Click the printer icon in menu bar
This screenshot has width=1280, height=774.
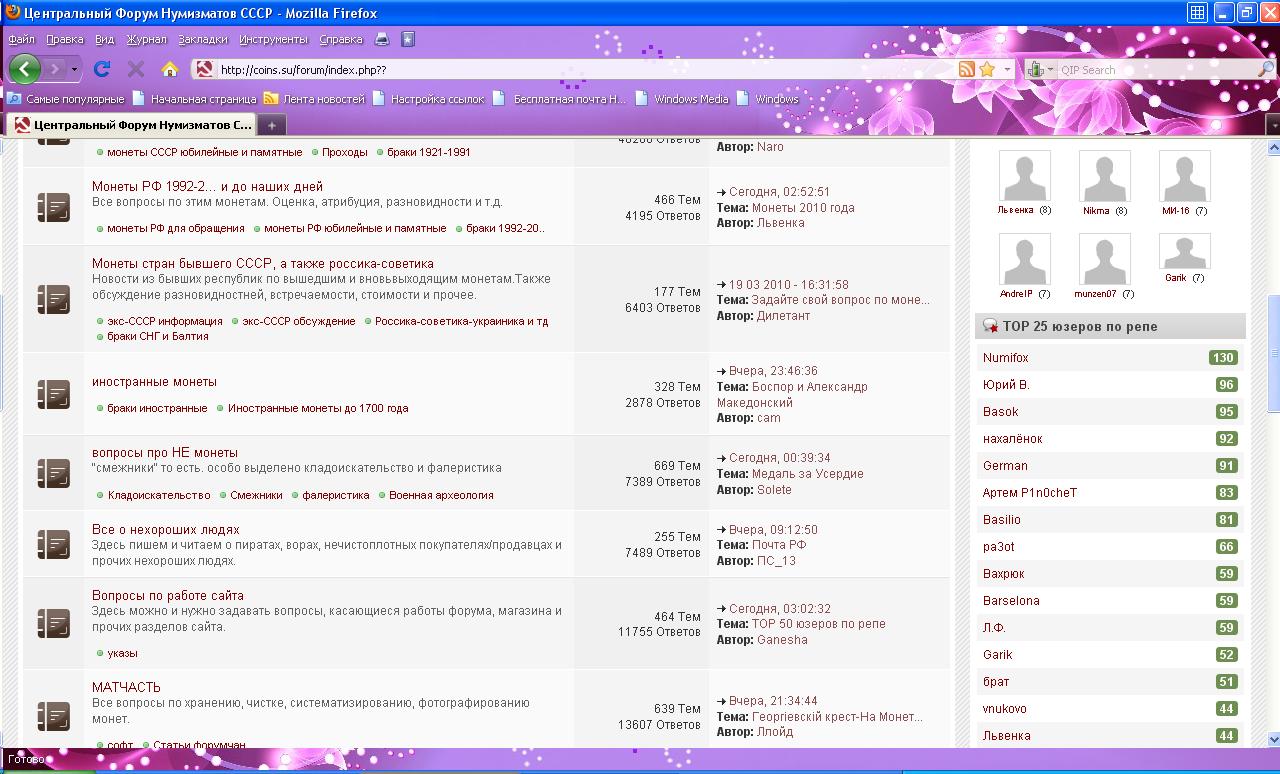pos(381,39)
